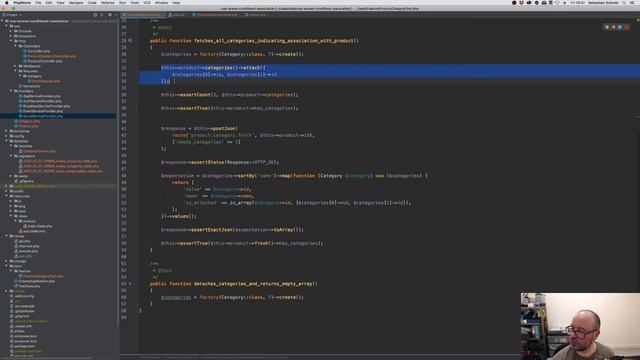Click the detaches_categories_and_returns_empty_array function name
Viewport: 640px width, 360px height.
[x=256, y=284]
